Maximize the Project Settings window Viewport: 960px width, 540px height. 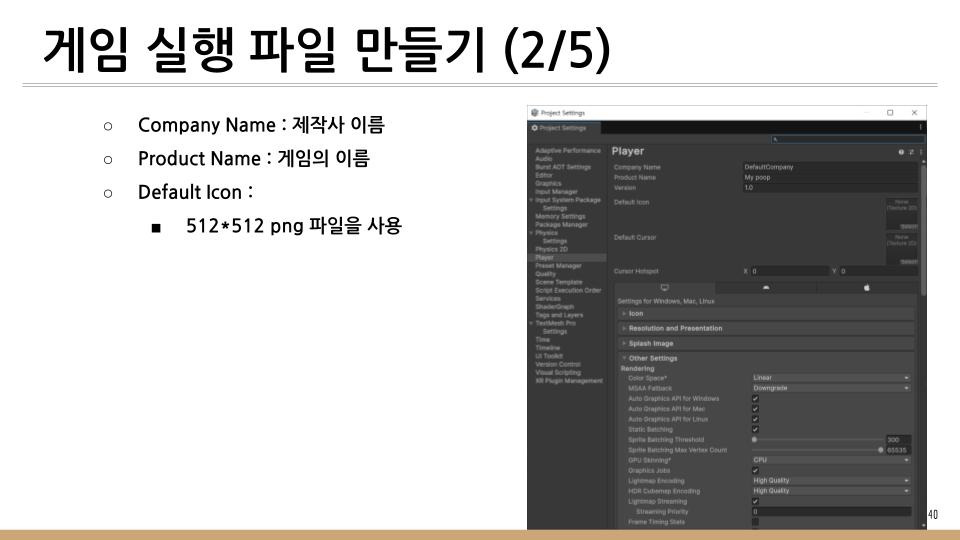[x=890, y=113]
